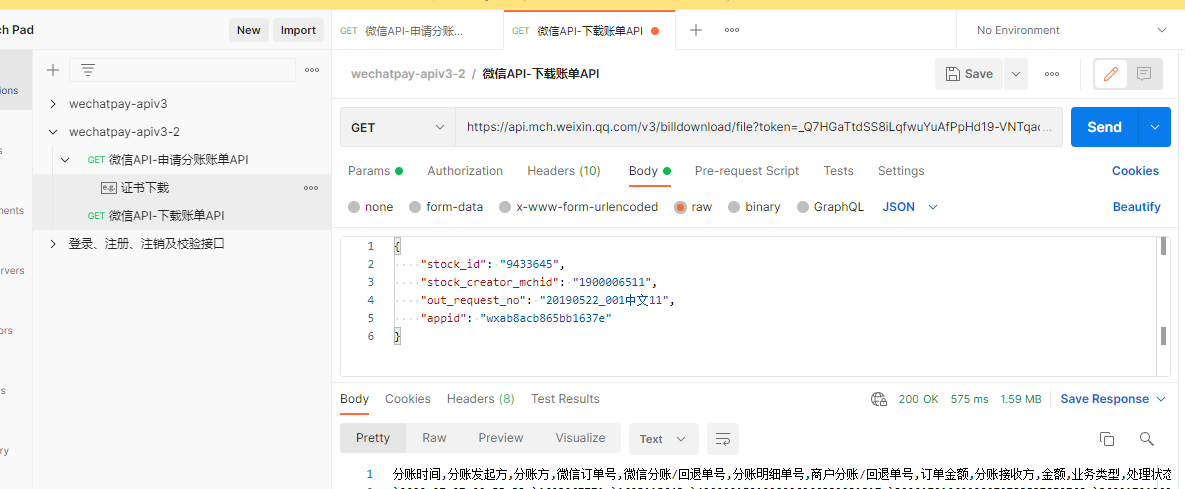Screen dimensions: 1185x489
Task: Search response with the magnifier icon
Action: [1146, 439]
